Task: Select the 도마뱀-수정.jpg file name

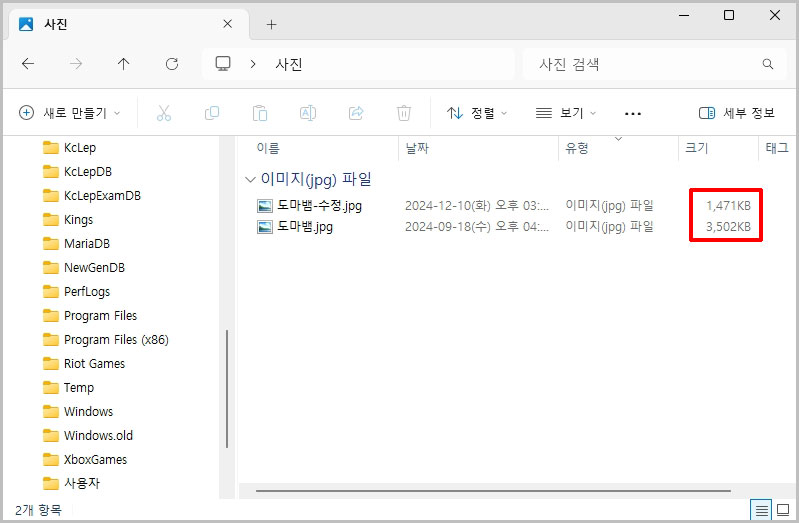Action: point(319,205)
